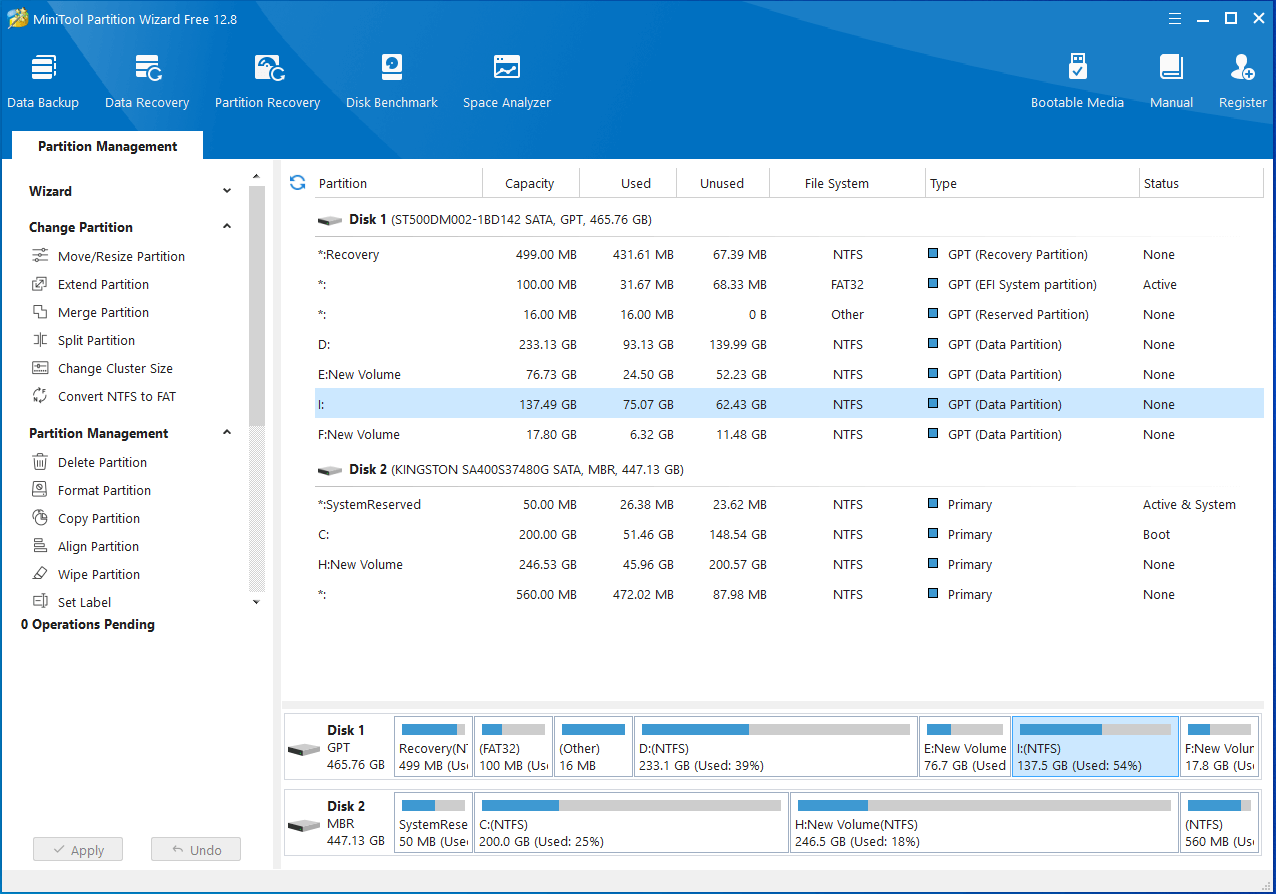This screenshot has width=1276, height=894.
Task: Click the Apply button
Action: coord(77,850)
